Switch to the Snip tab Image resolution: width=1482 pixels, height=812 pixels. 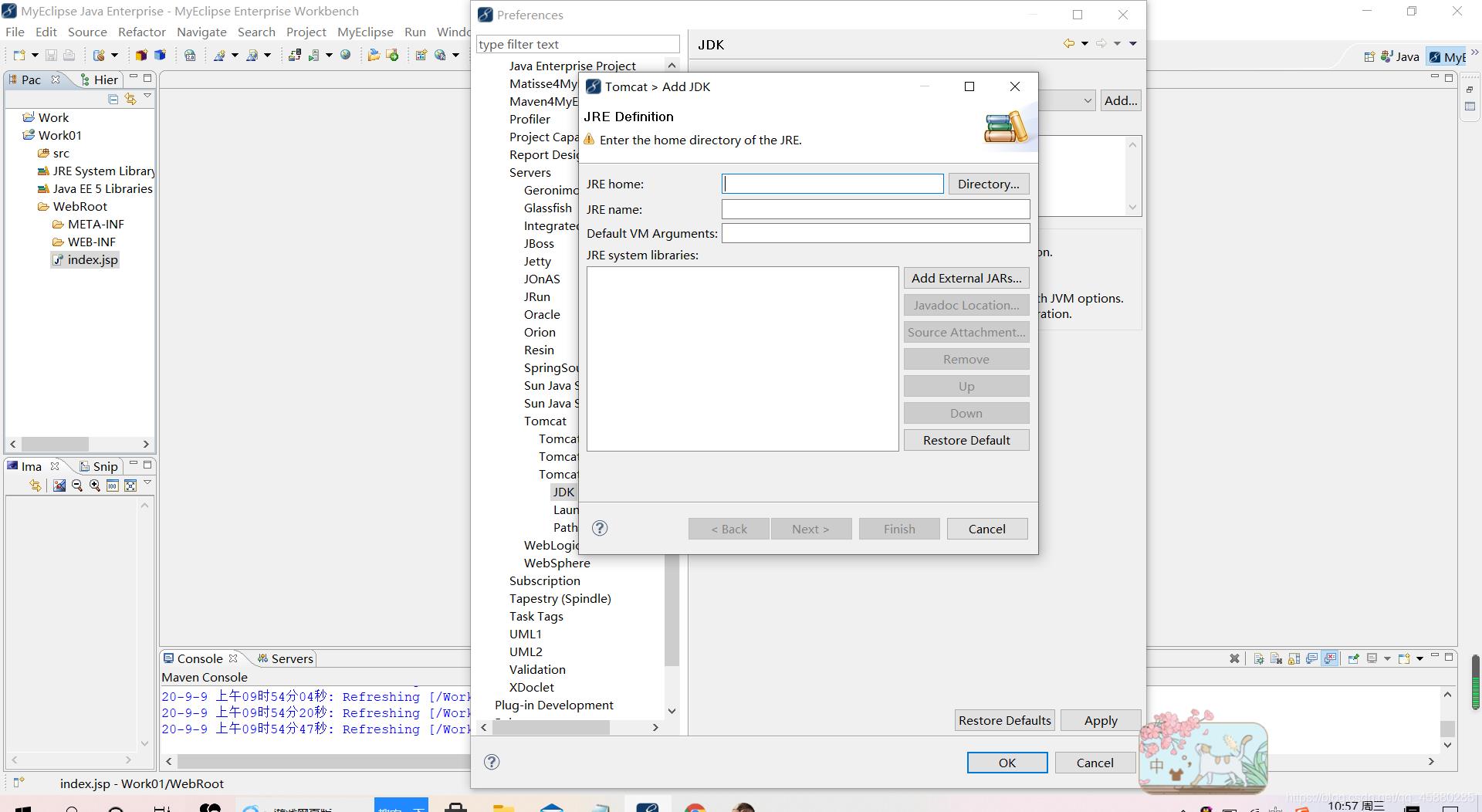point(99,466)
